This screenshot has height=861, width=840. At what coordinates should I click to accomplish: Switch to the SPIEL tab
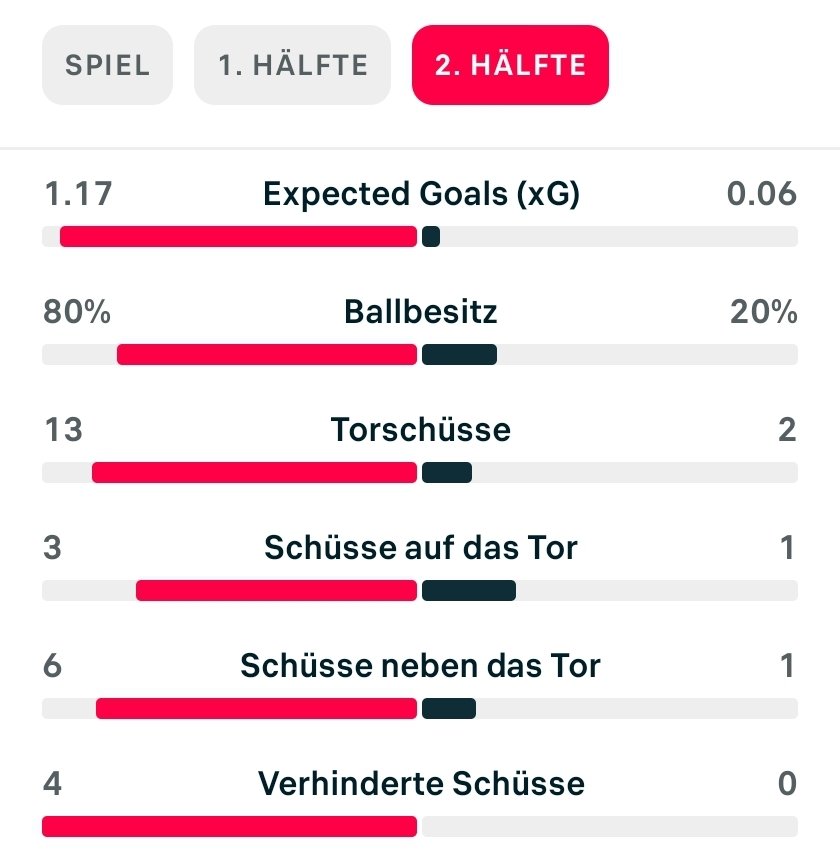point(107,66)
